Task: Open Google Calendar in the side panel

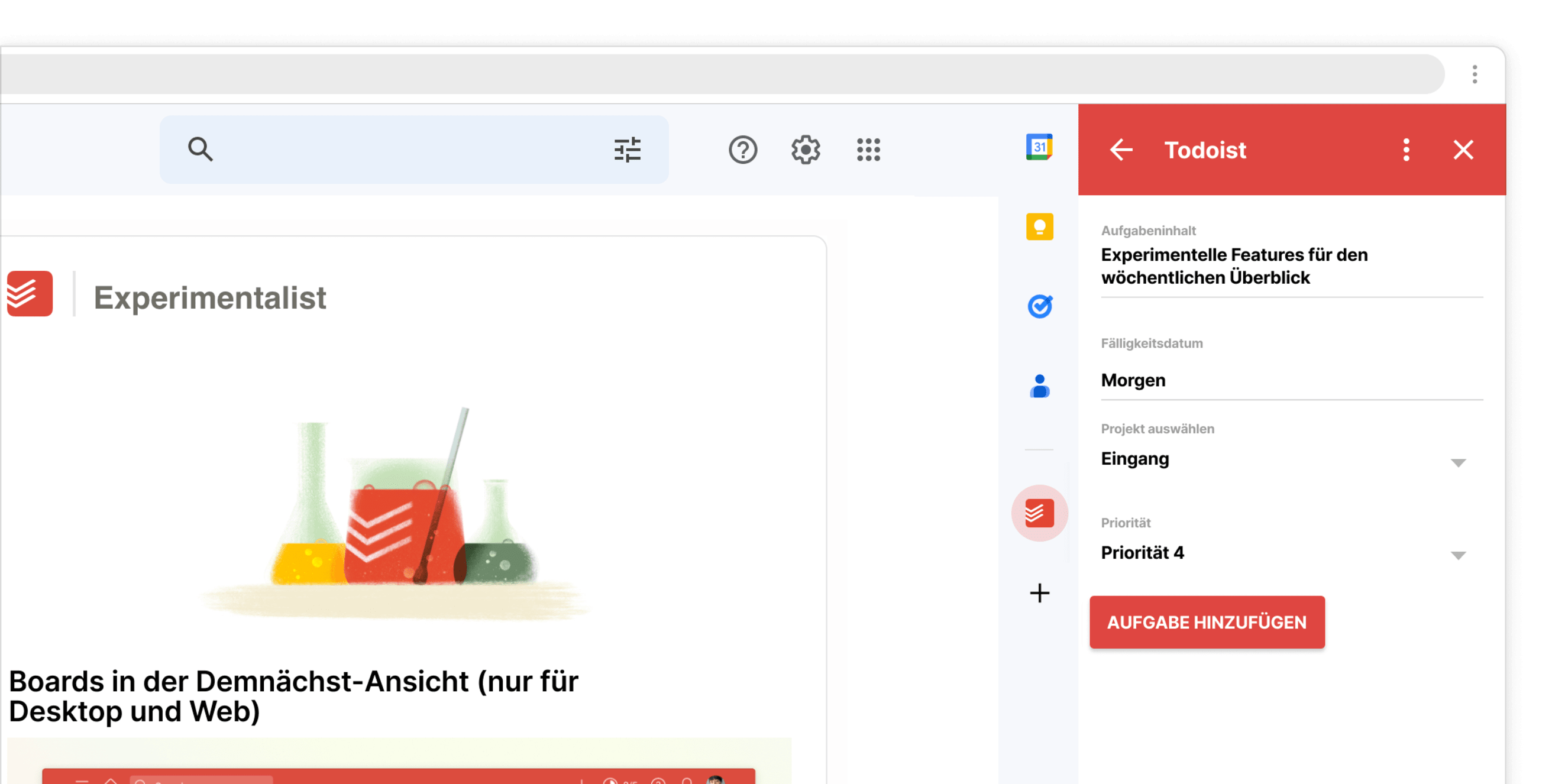Action: click(1039, 147)
